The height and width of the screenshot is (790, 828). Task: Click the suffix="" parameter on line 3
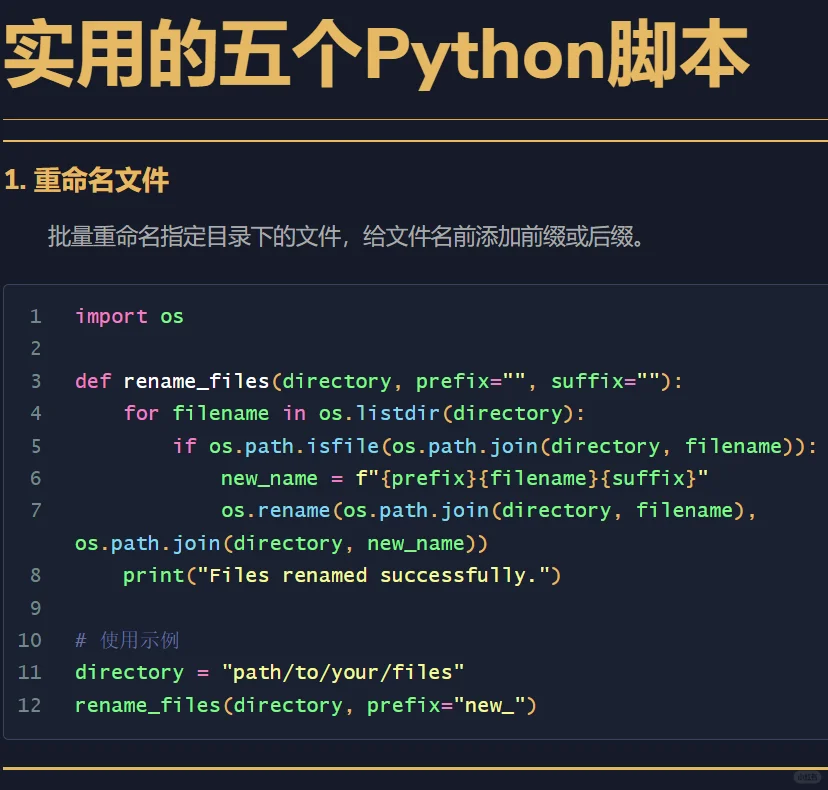click(x=600, y=381)
